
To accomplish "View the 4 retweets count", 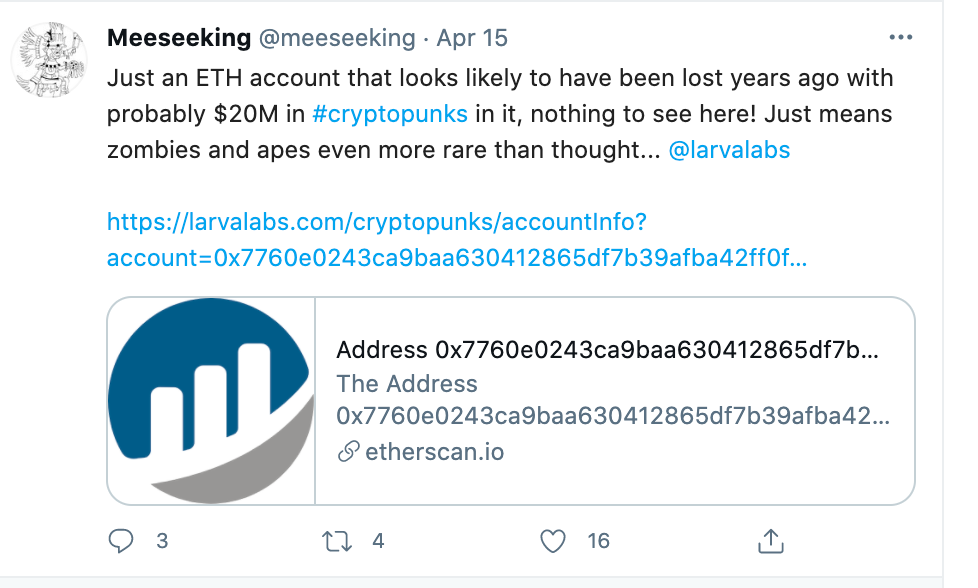I will tap(378, 541).
